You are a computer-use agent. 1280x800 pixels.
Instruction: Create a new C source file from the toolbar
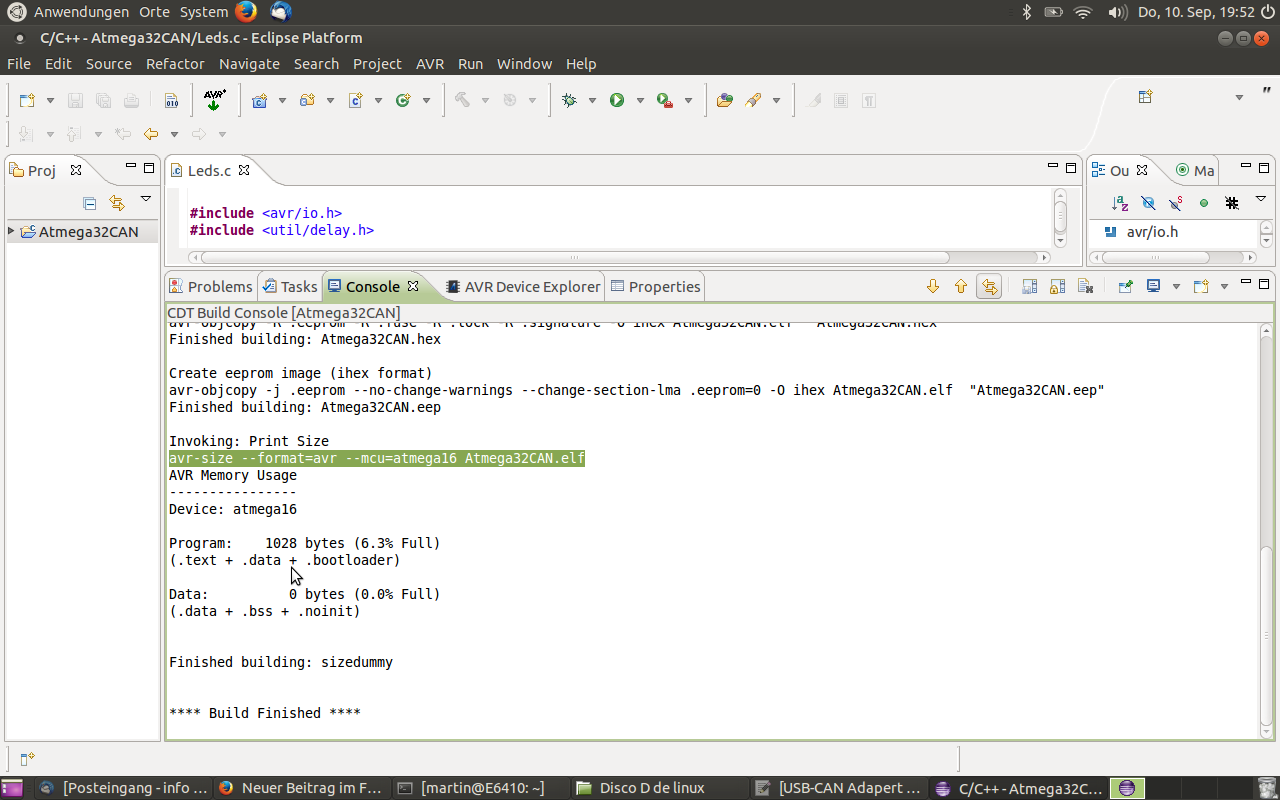[356, 100]
